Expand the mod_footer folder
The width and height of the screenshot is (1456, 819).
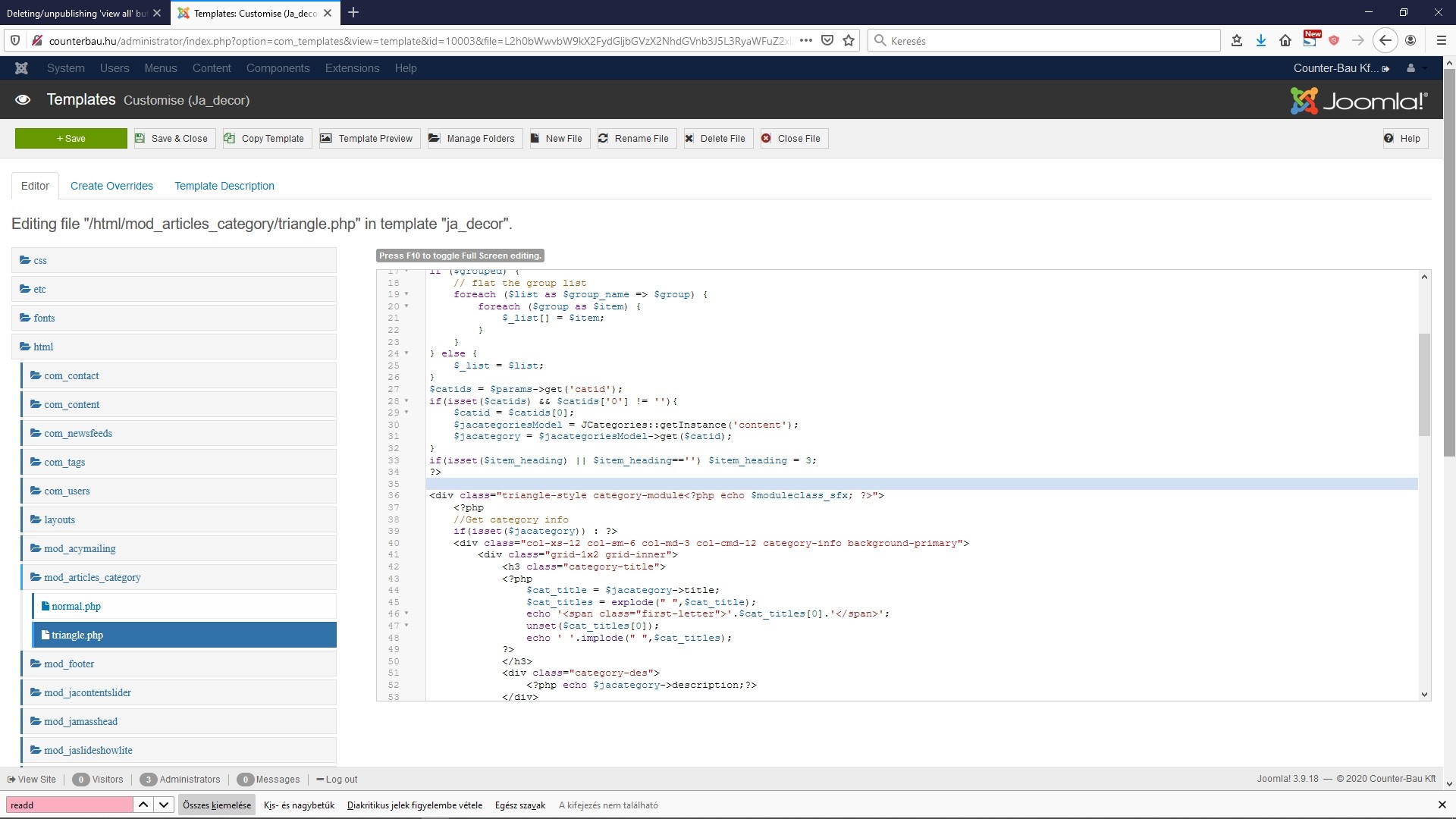[x=68, y=664]
